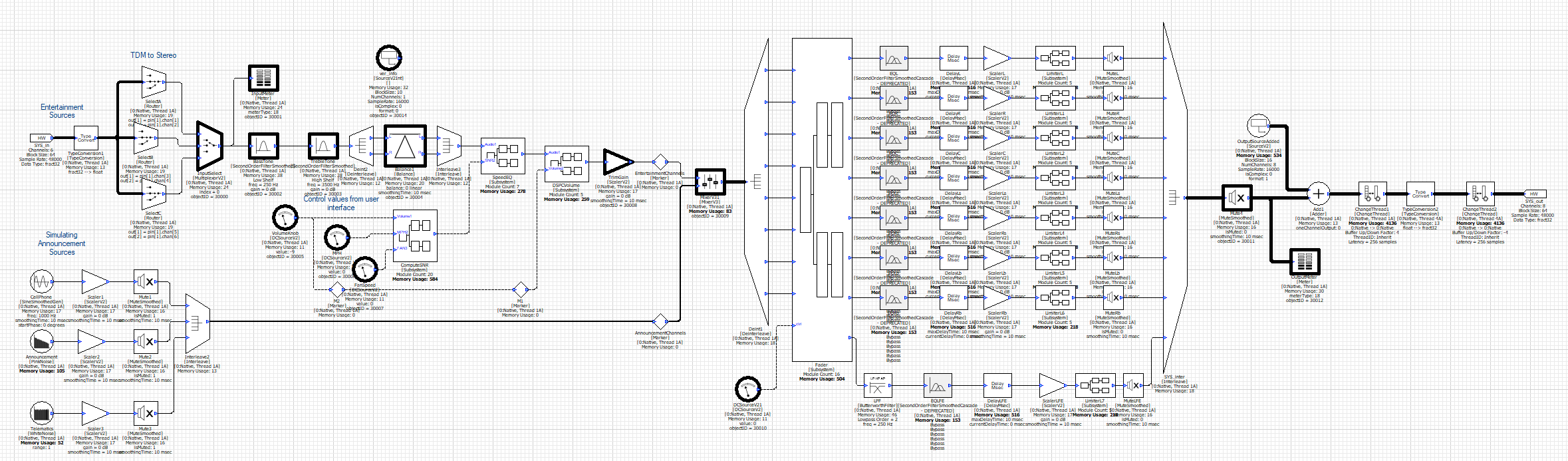
Task: Click the InputSelect multiplexor block
Action: [209, 146]
